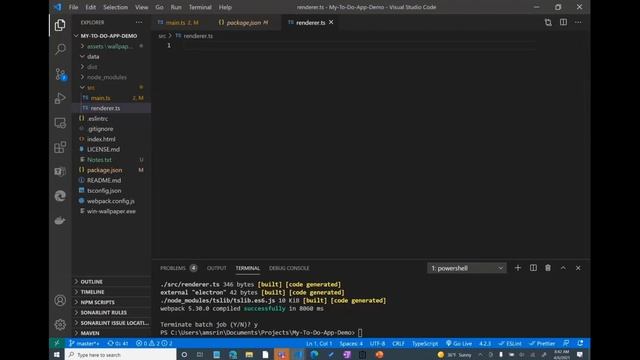Open the Source Control view

click(x=60, y=74)
